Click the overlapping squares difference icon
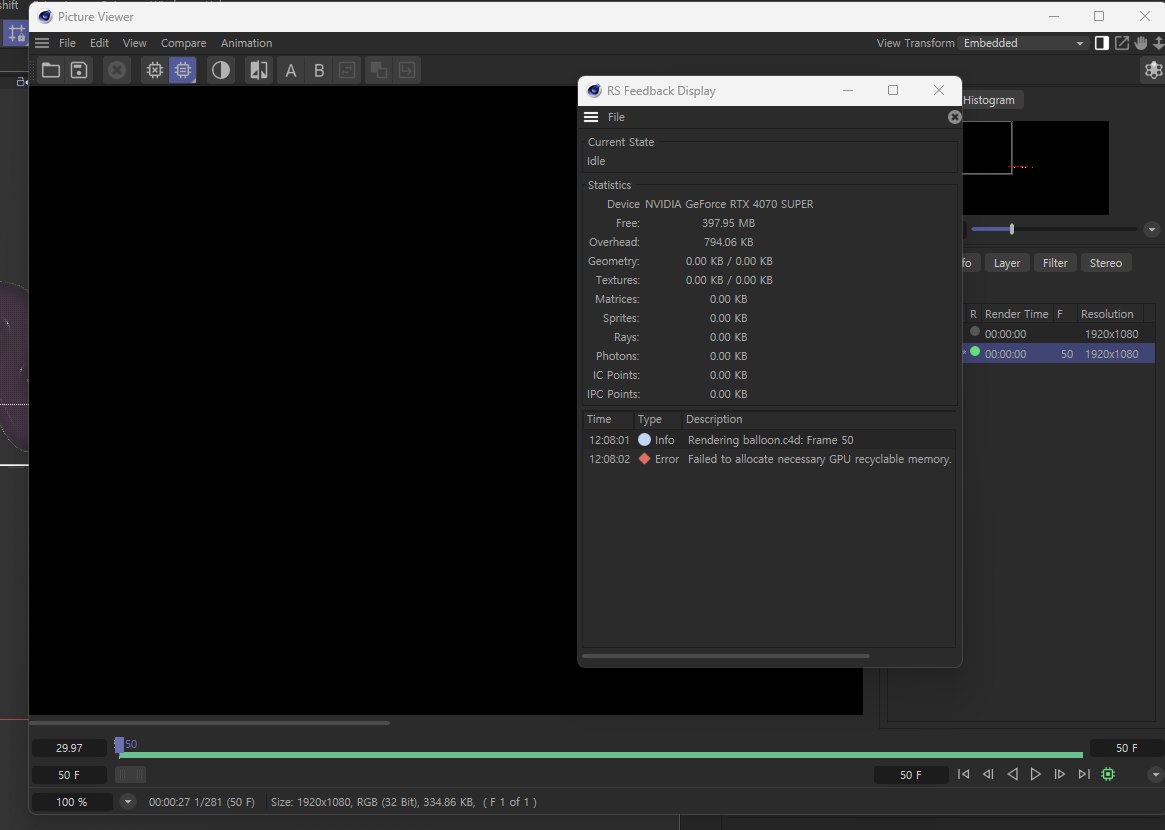1165x830 pixels. [x=379, y=71]
